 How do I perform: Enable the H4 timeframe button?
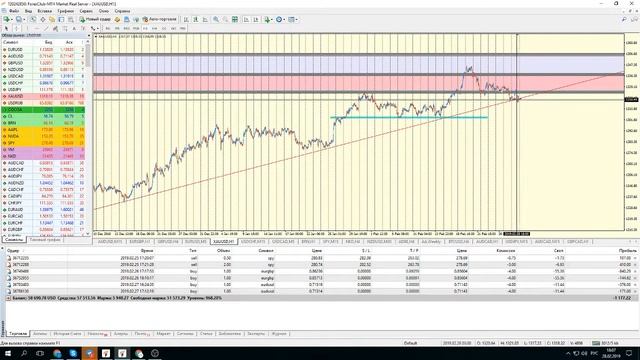pos(154,28)
